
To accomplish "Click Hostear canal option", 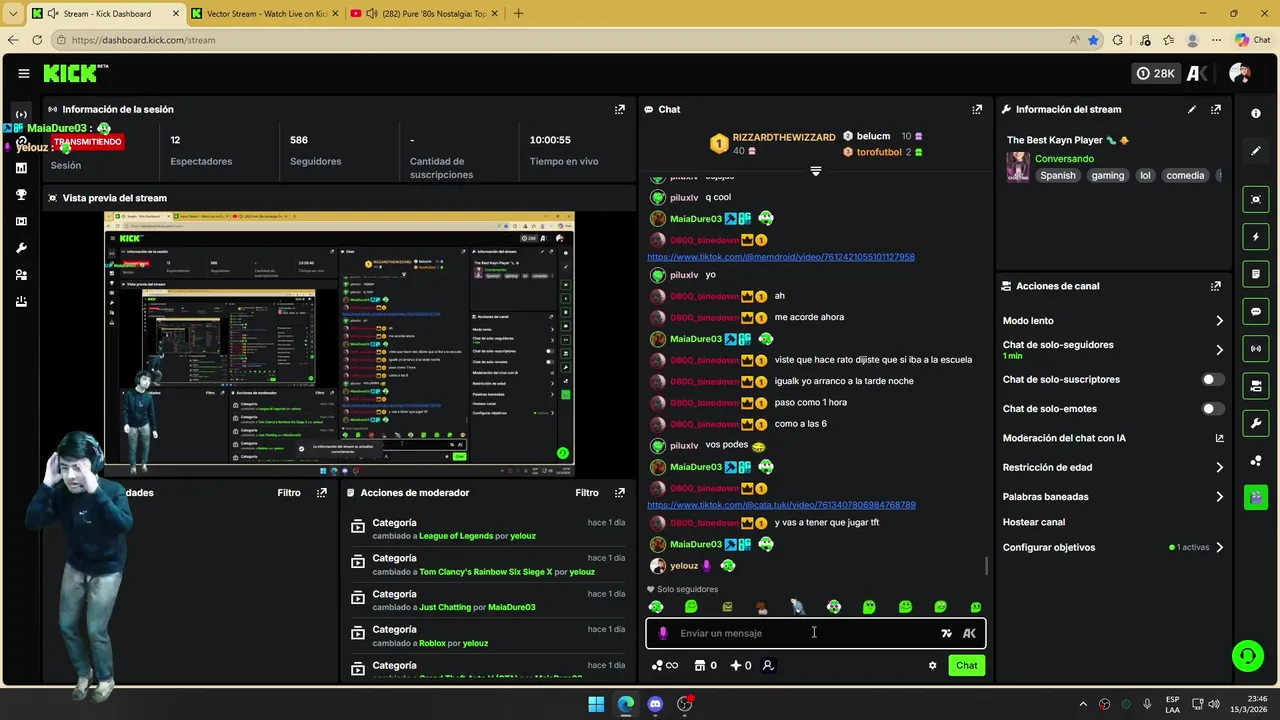I will coord(1034,522).
